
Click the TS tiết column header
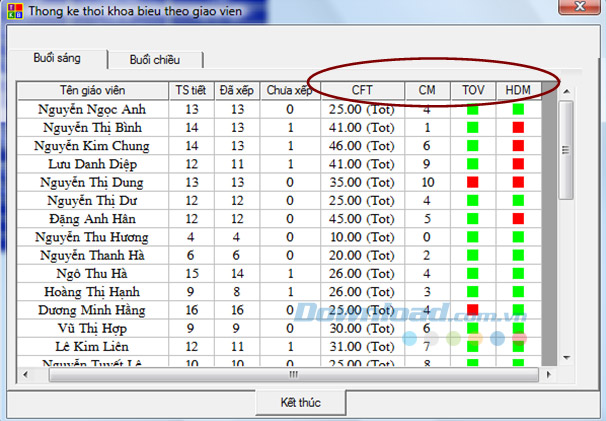click(x=191, y=90)
